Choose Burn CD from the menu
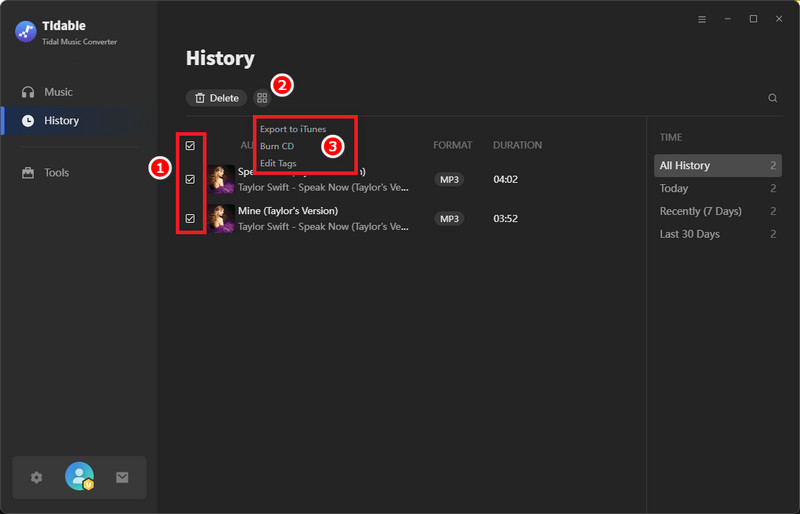This screenshot has width=800, height=514. tap(277, 146)
